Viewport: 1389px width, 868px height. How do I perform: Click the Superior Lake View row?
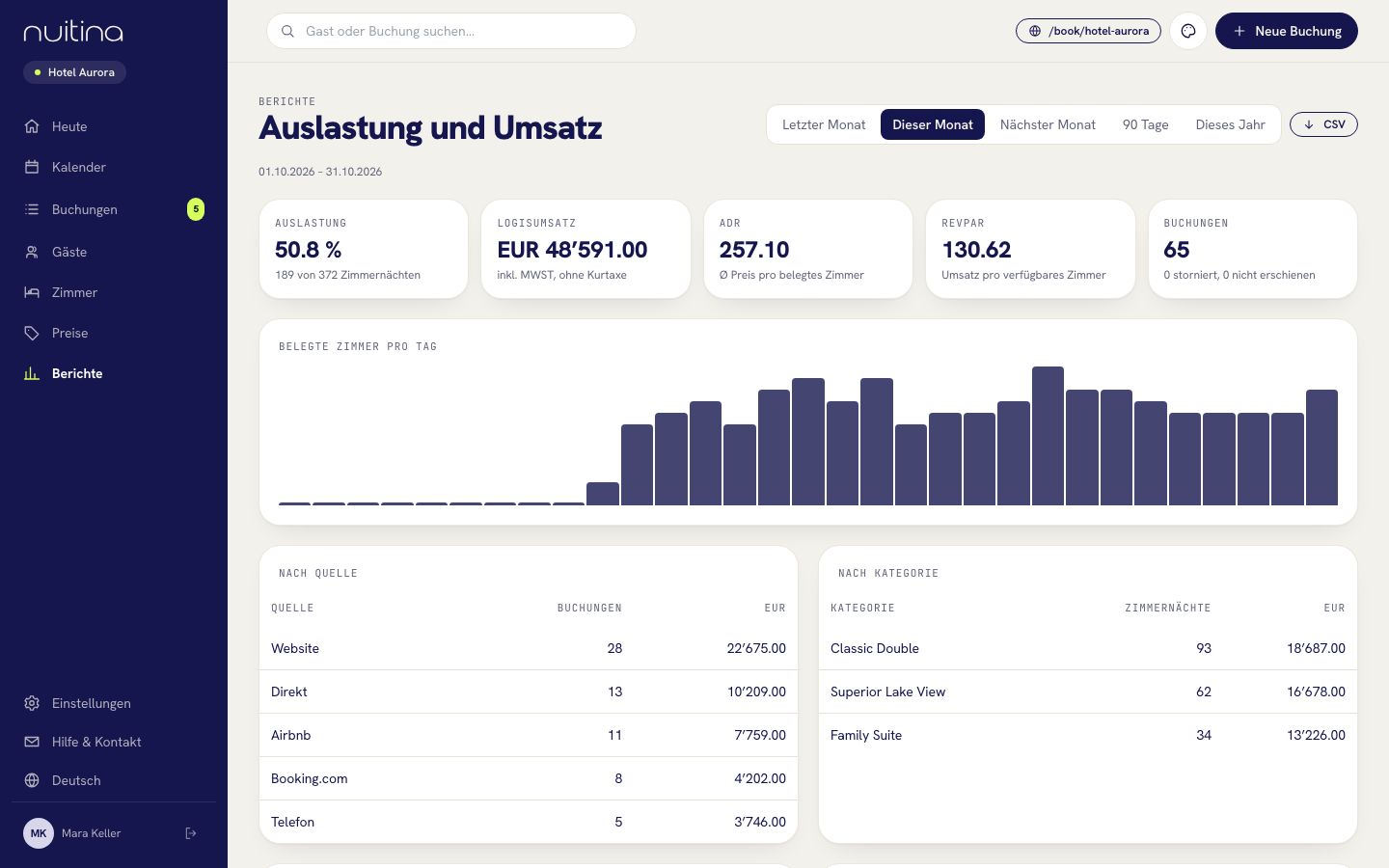click(1088, 692)
